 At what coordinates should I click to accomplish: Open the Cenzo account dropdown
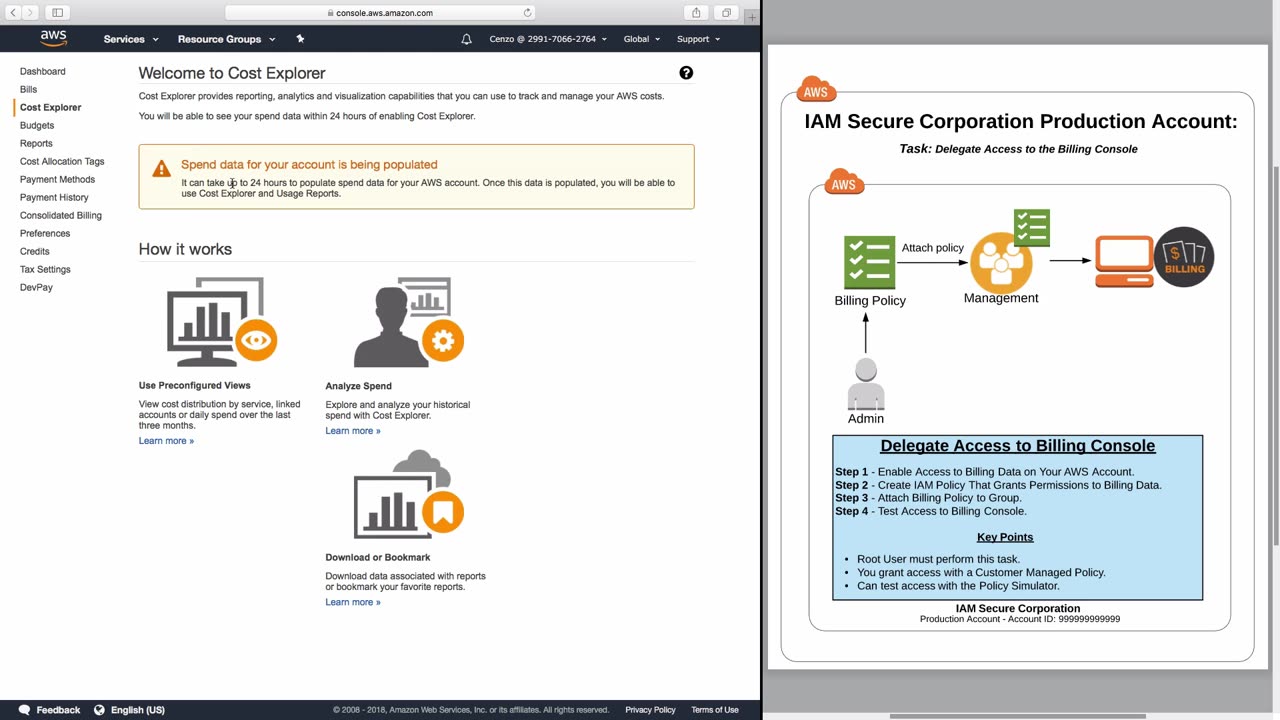pos(548,39)
